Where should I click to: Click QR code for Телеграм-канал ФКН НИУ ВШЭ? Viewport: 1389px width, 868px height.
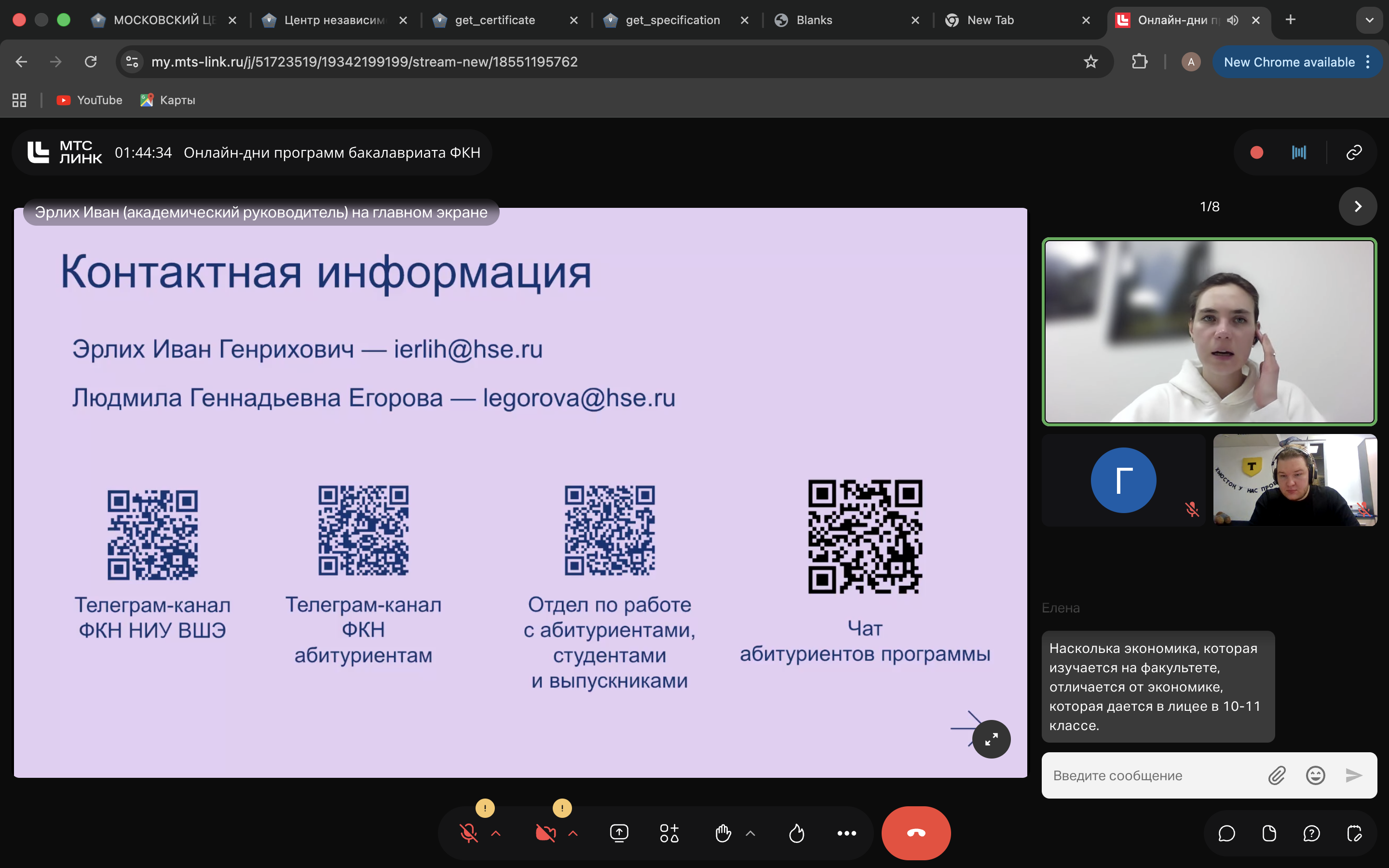point(153,534)
